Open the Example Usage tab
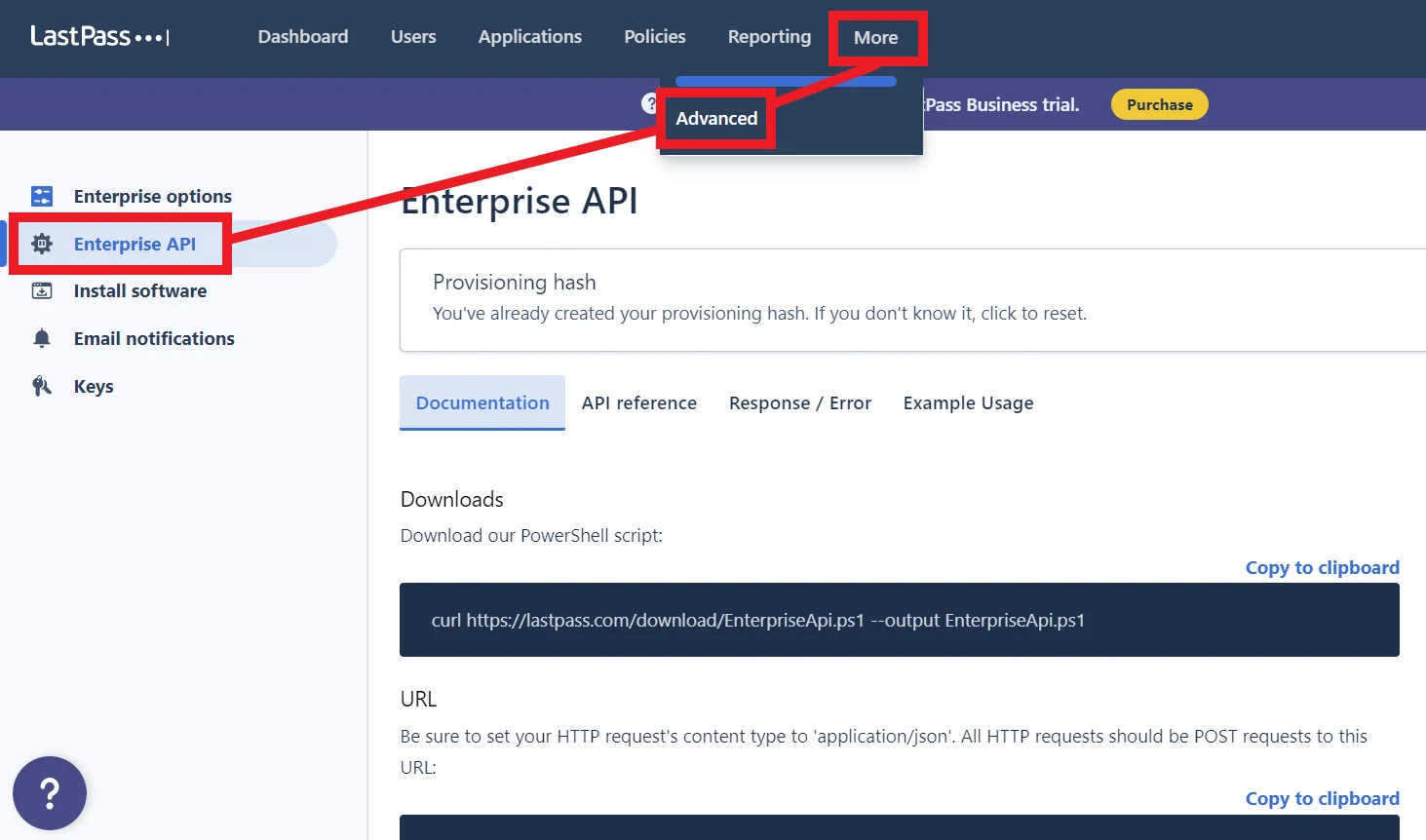The image size is (1426, 840). click(969, 402)
